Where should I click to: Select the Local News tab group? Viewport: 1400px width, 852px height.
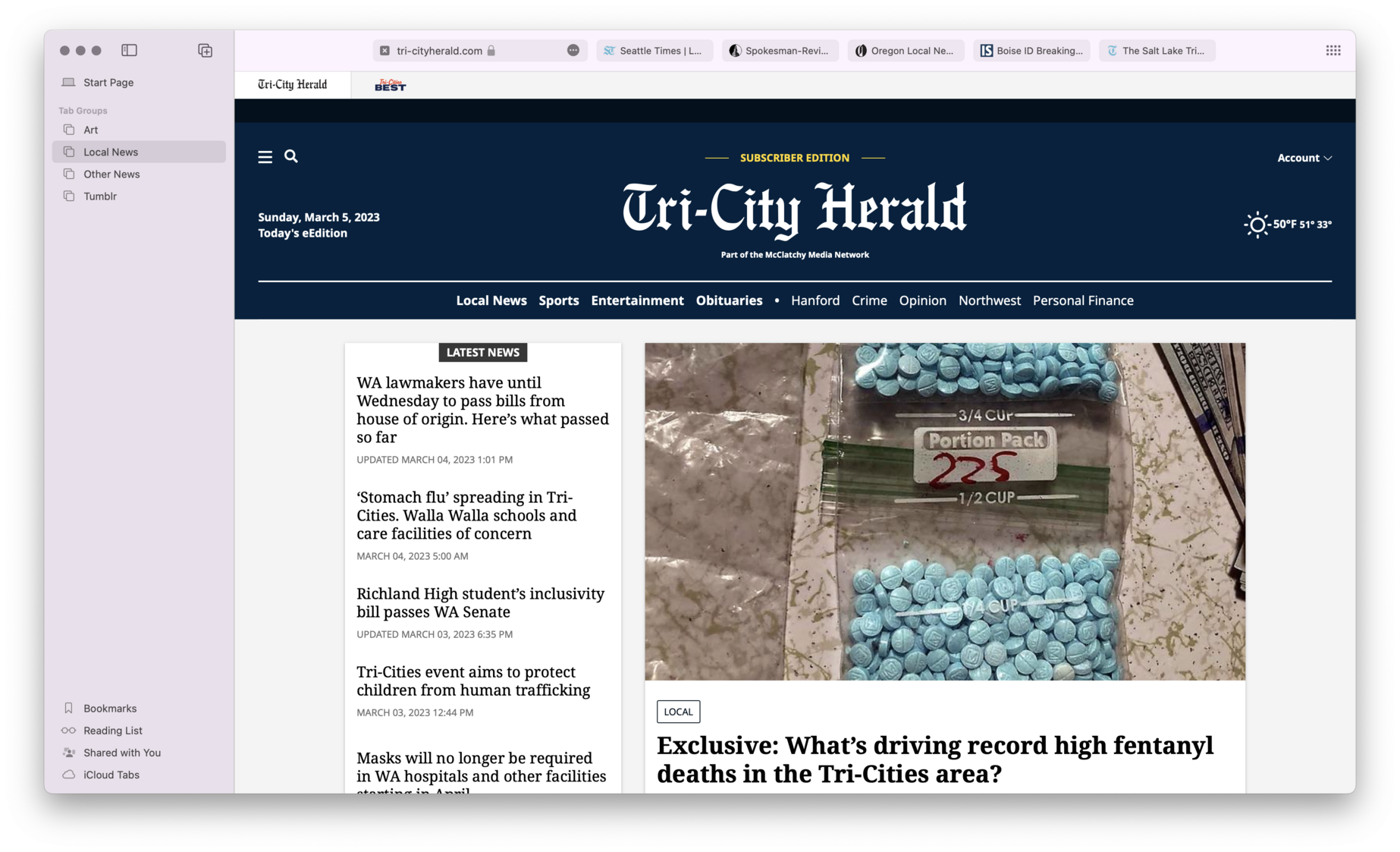pos(139,152)
